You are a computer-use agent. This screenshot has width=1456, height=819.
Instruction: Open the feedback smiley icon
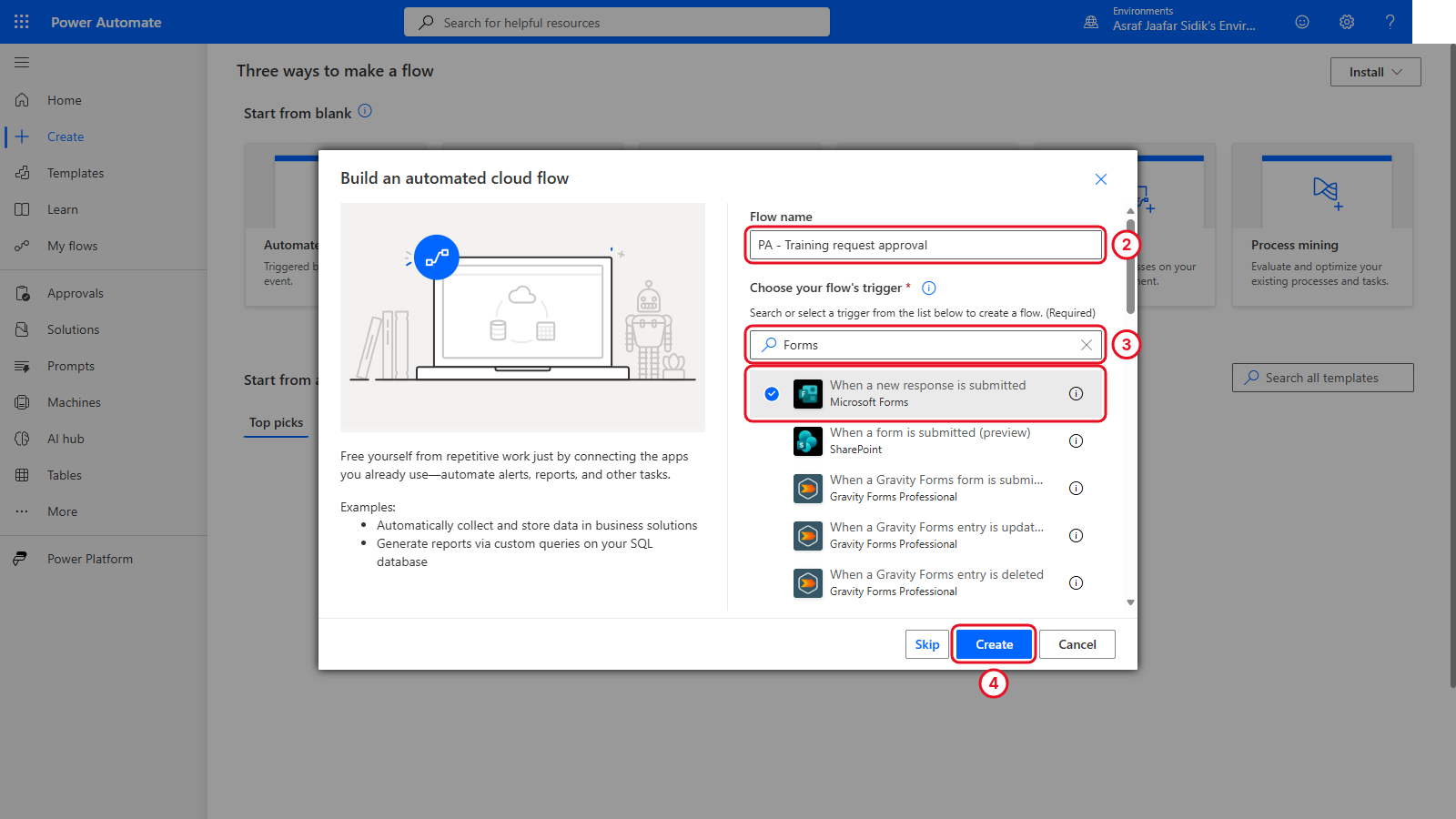pyautogui.click(x=1302, y=22)
